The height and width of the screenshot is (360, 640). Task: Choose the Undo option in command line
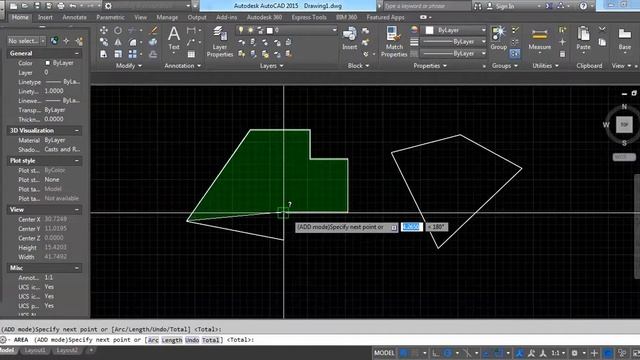click(x=192, y=340)
